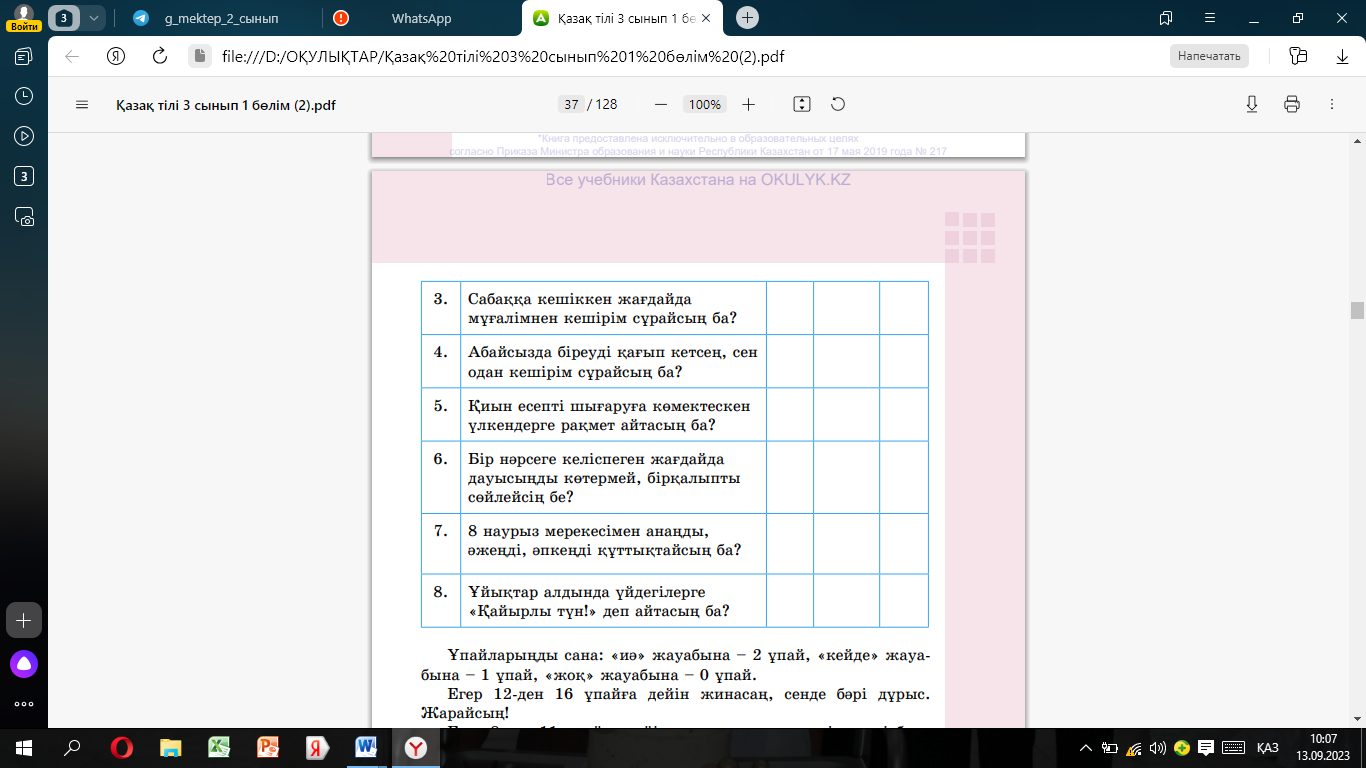
Task: Zoom out of the PDF document
Action: pyautogui.click(x=660, y=104)
